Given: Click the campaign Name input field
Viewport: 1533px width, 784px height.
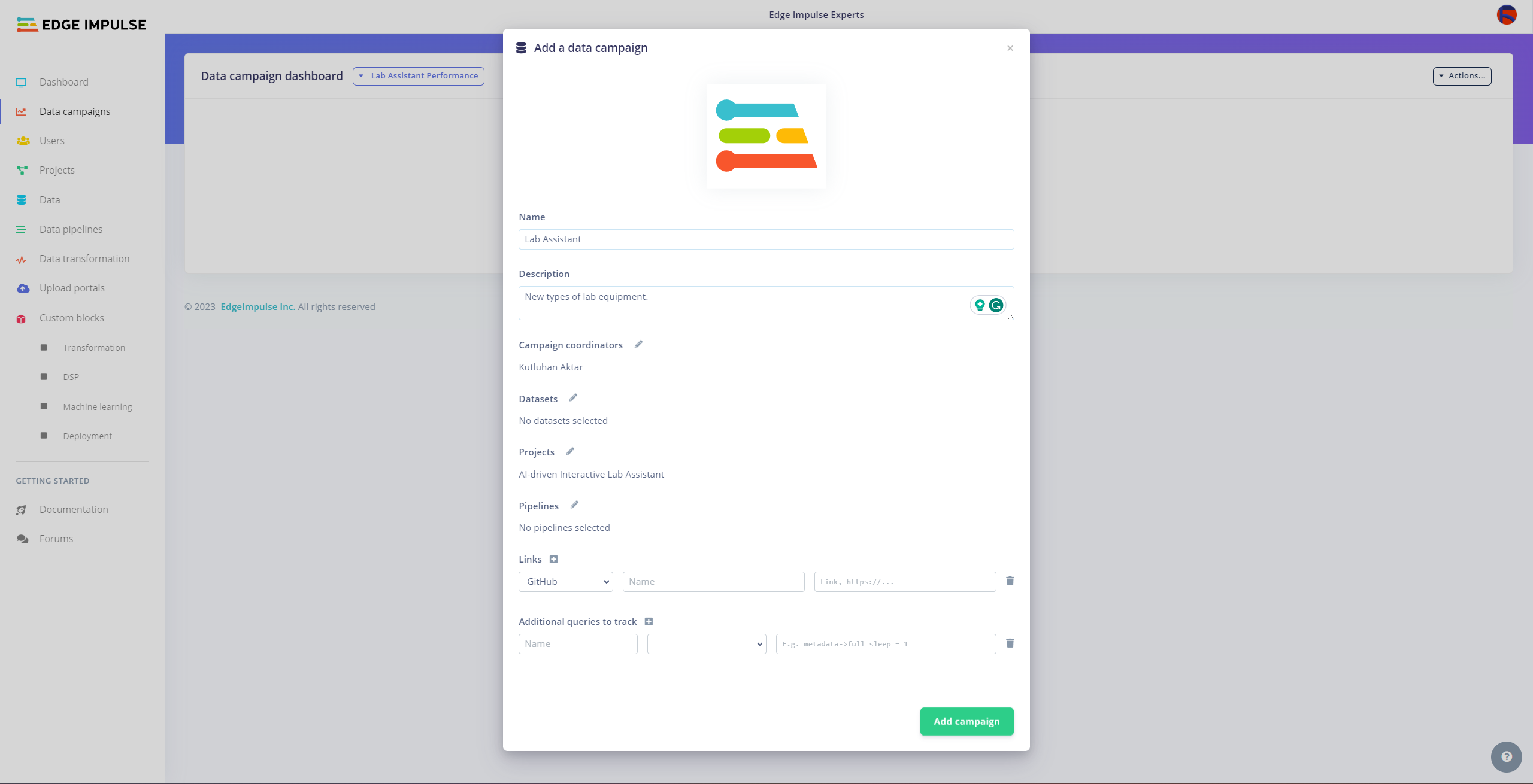Looking at the screenshot, I should coord(765,239).
